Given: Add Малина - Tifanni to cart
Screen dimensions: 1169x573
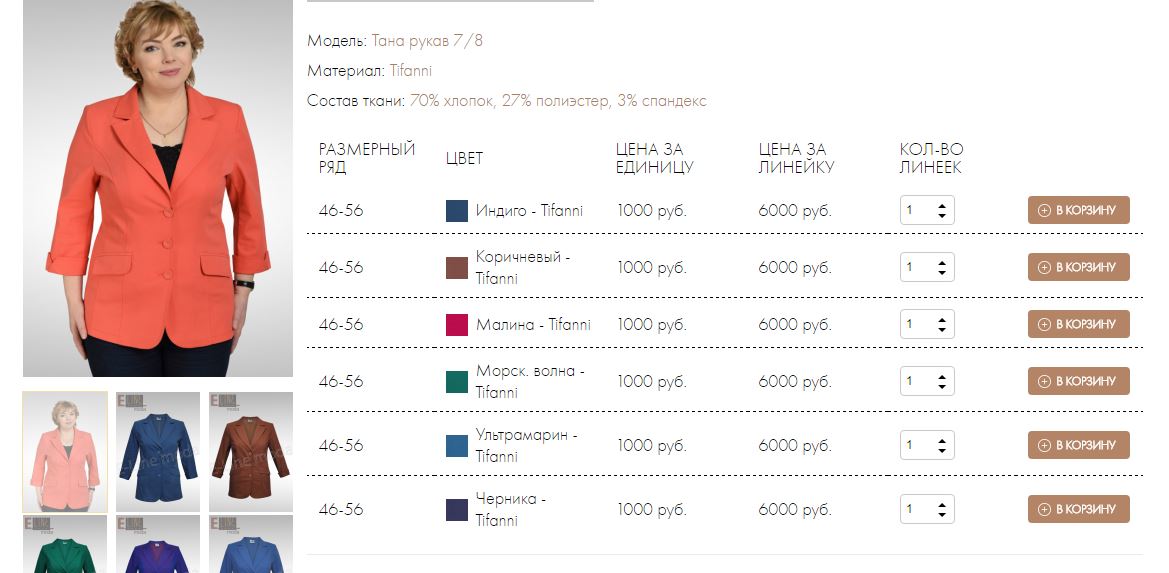Looking at the screenshot, I should [x=1078, y=324].
